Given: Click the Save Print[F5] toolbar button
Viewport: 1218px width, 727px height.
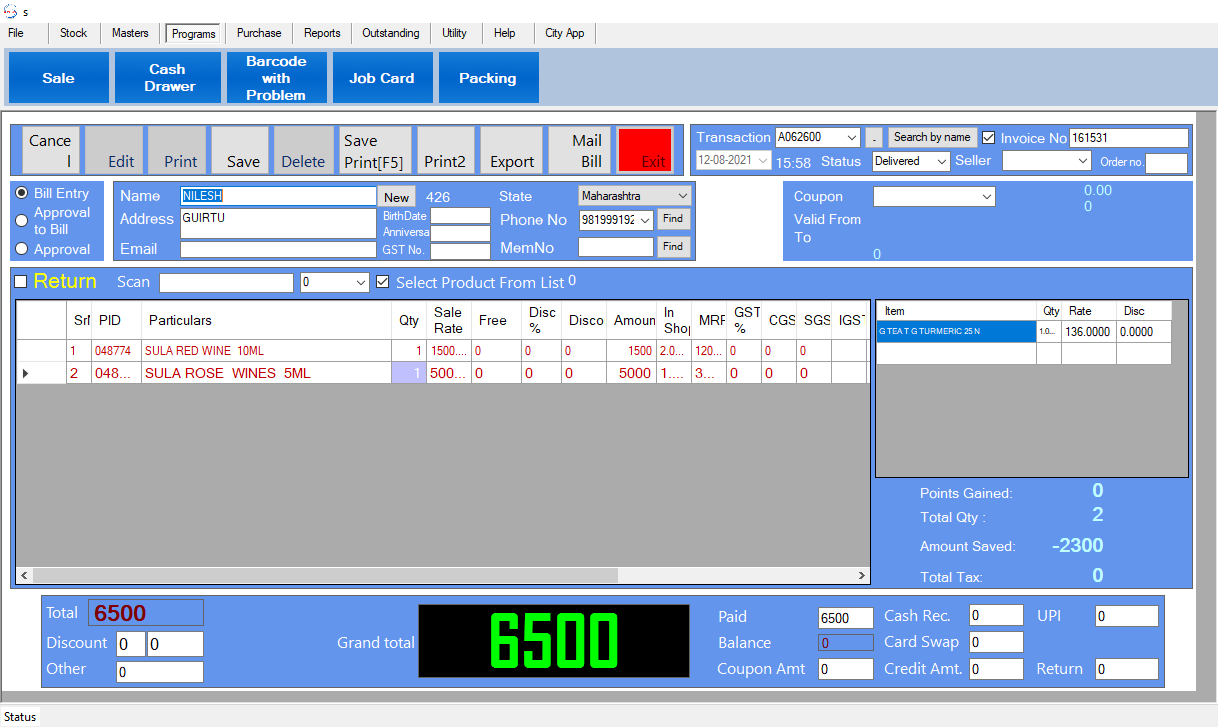Looking at the screenshot, I should click(375, 151).
